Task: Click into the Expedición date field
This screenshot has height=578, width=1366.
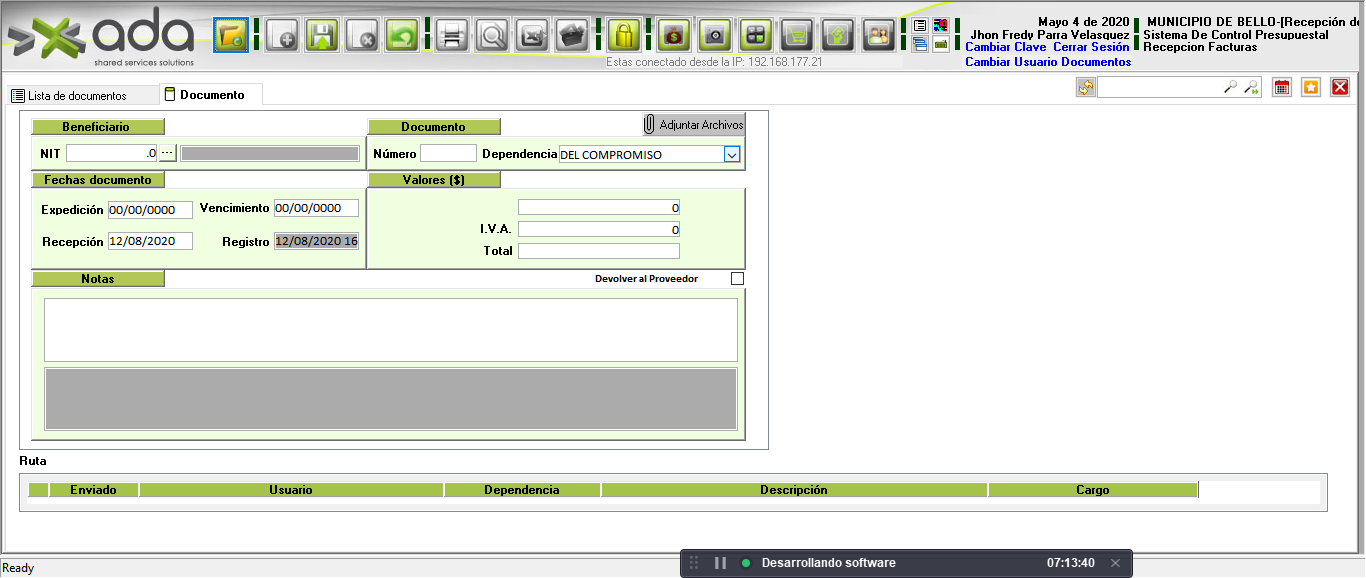Action: coord(149,210)
